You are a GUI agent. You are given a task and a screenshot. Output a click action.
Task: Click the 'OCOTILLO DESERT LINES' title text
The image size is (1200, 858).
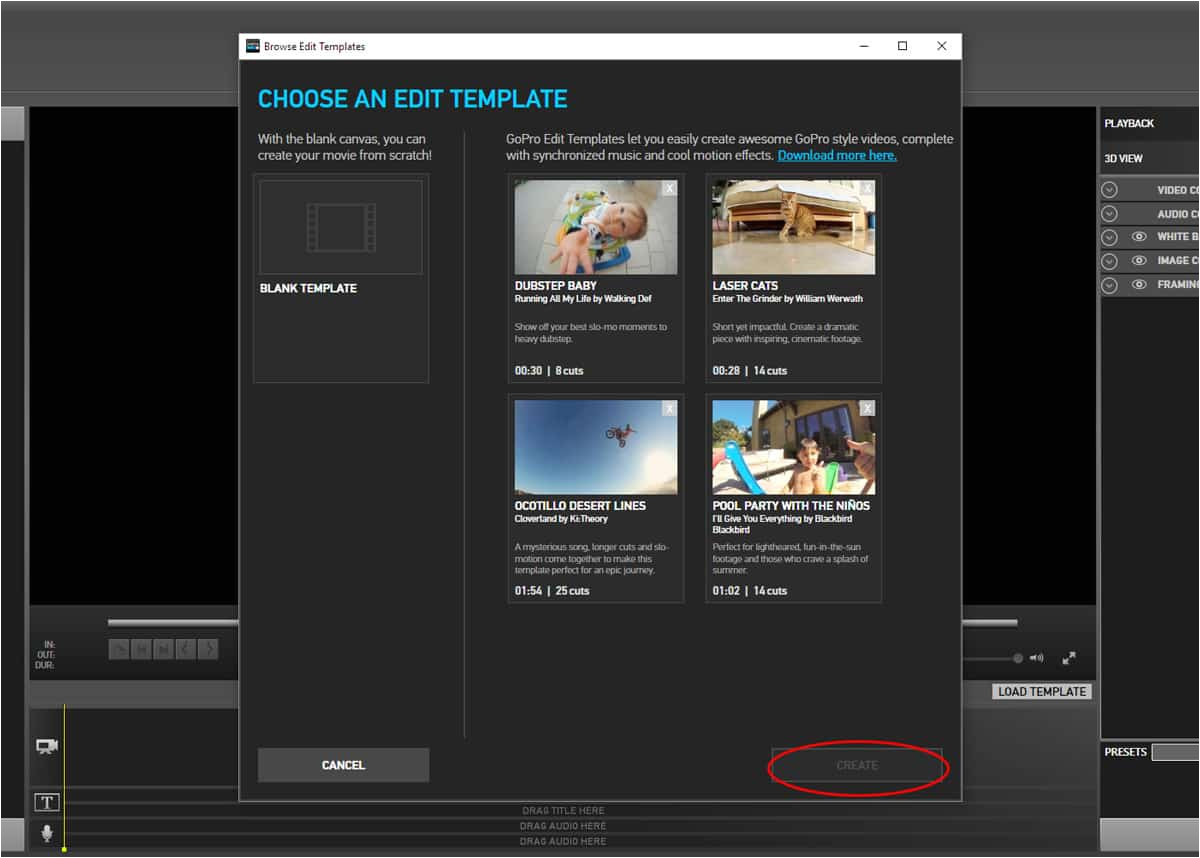click(x=580, y=506)
